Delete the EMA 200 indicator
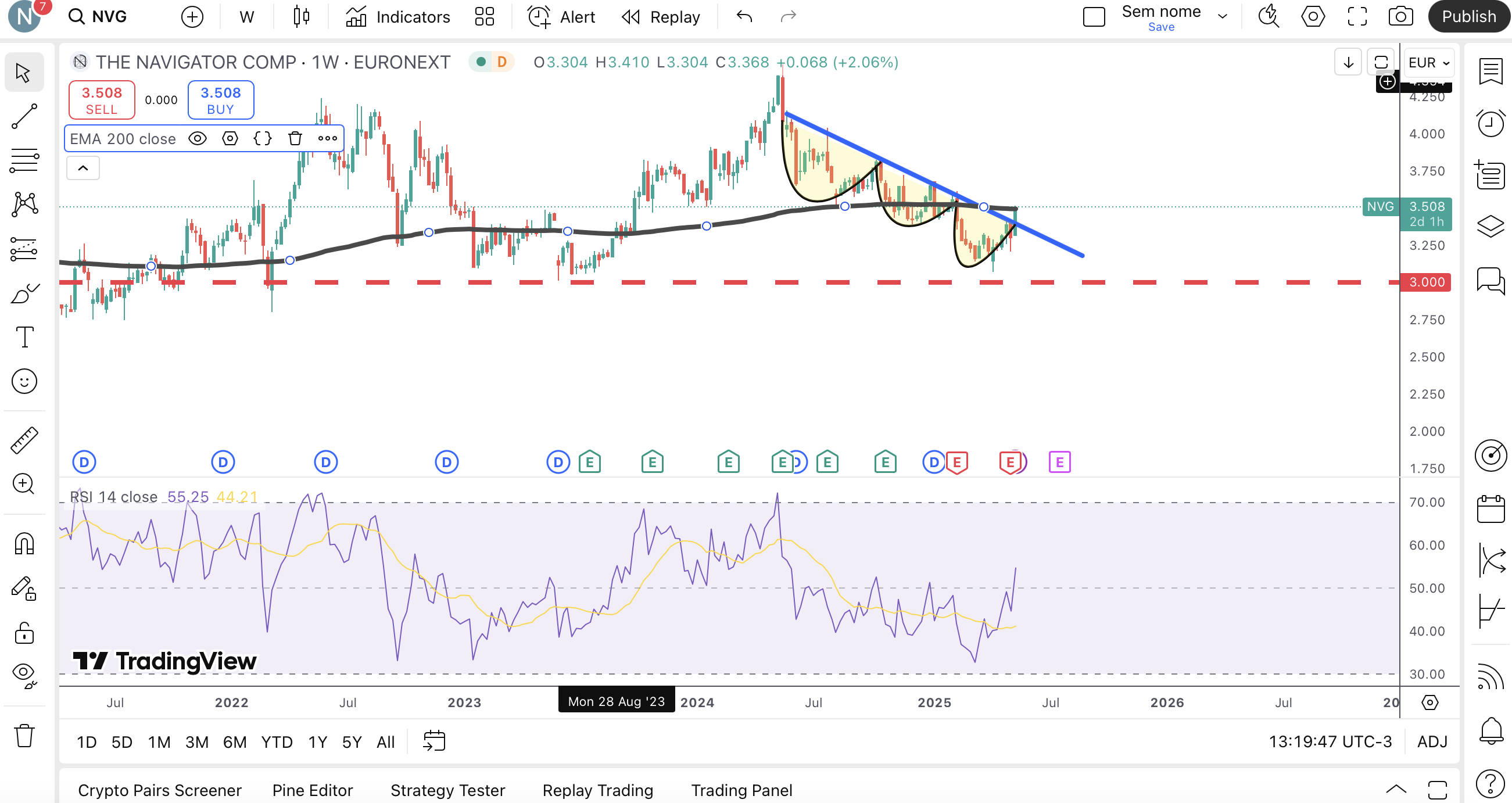This screenshot has height=803, width=1512. pos(295,138)
